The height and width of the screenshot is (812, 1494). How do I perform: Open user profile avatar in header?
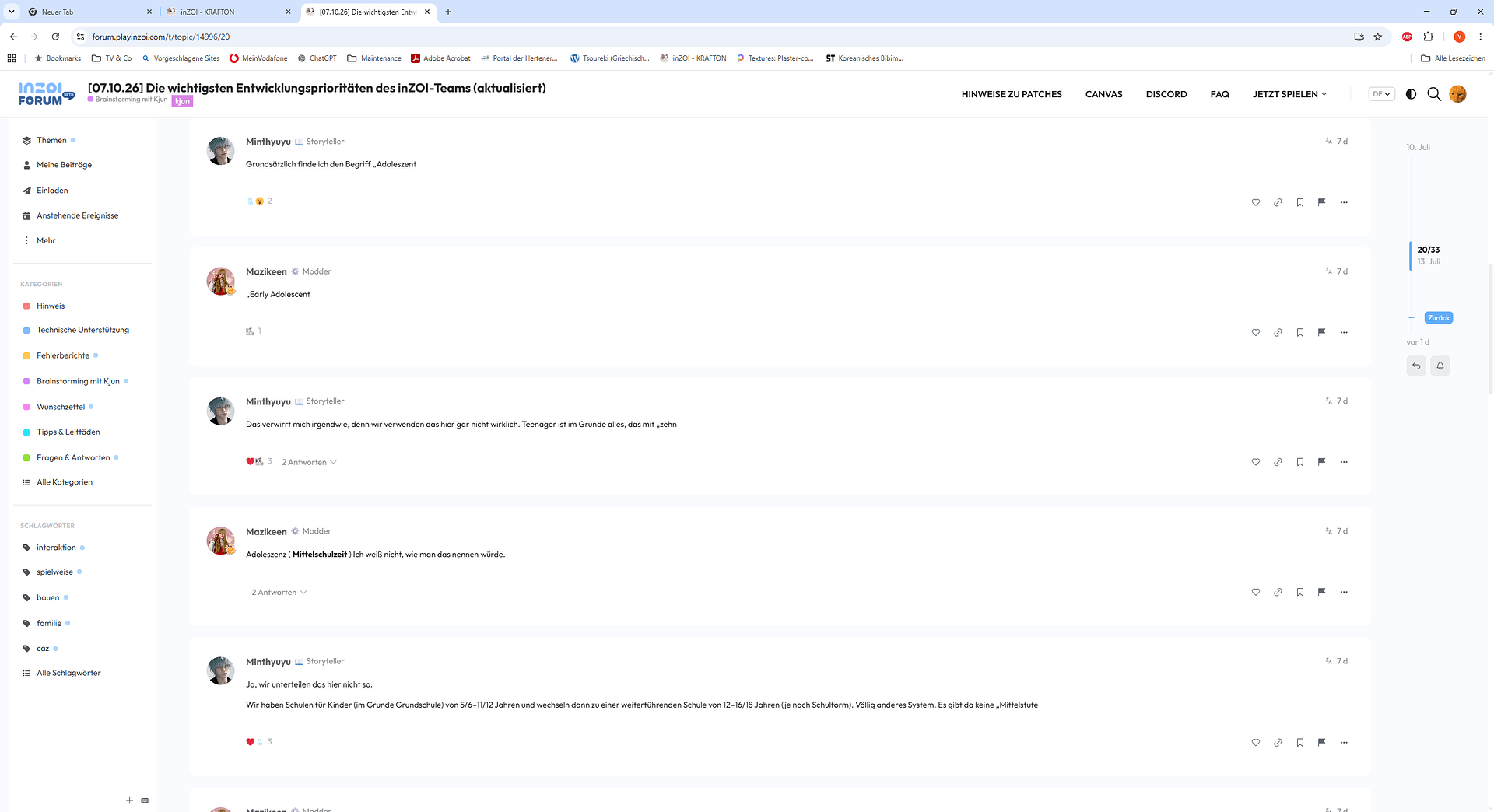pyautogui.click(x=1457, y=94)
